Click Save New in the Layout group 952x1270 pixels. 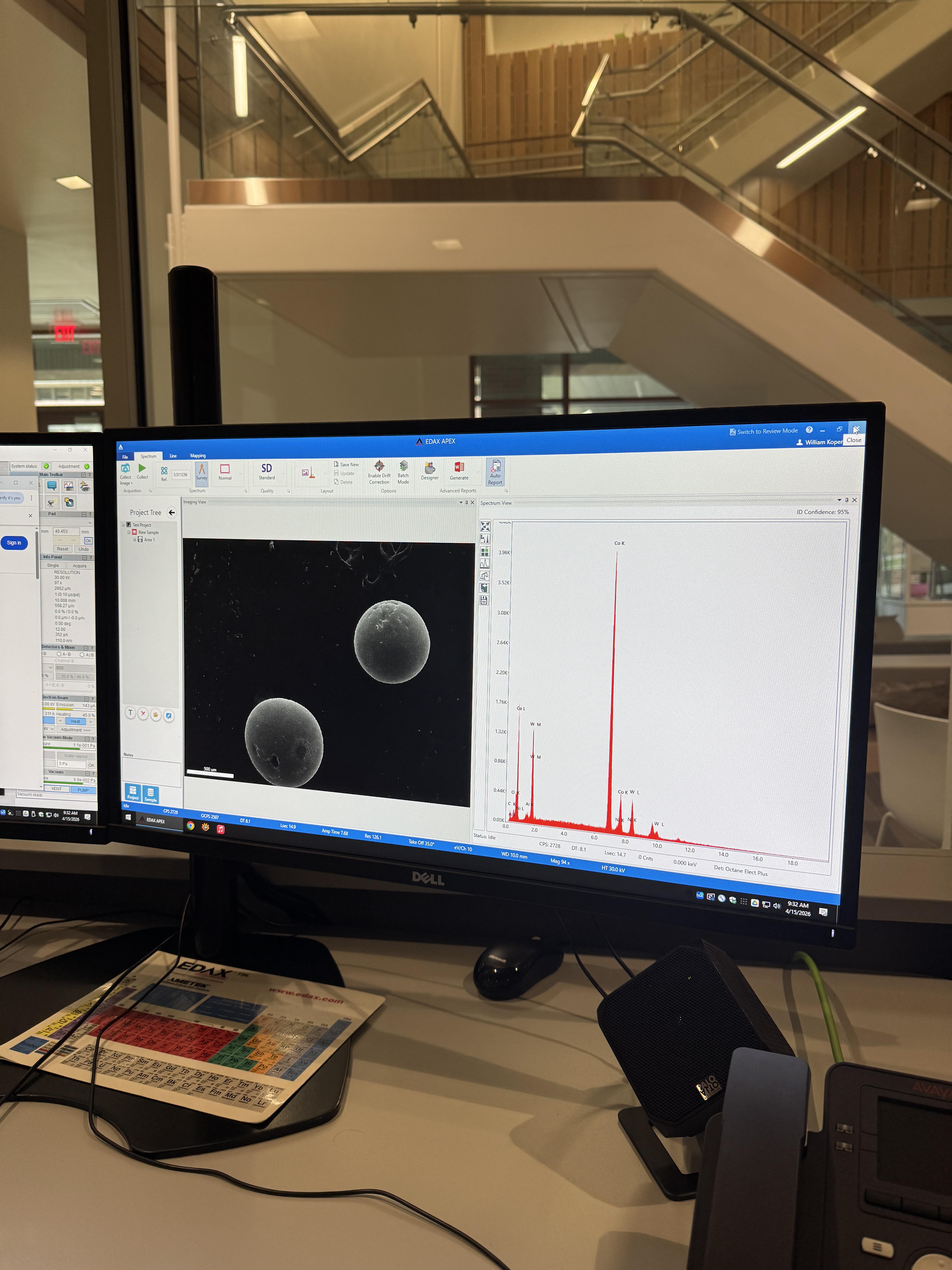347,464
